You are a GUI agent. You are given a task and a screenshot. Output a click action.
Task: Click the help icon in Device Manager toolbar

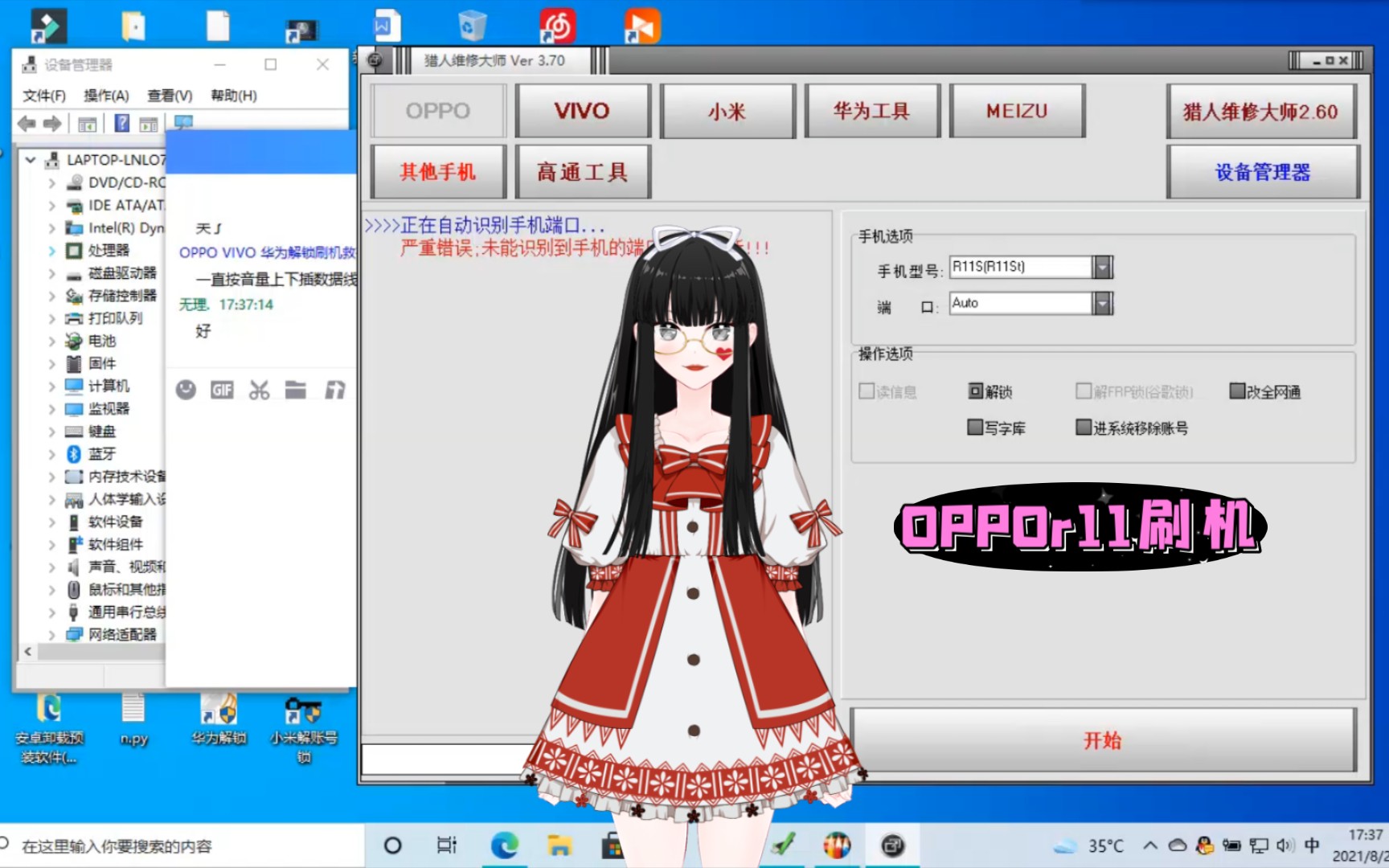click(121, 124)
